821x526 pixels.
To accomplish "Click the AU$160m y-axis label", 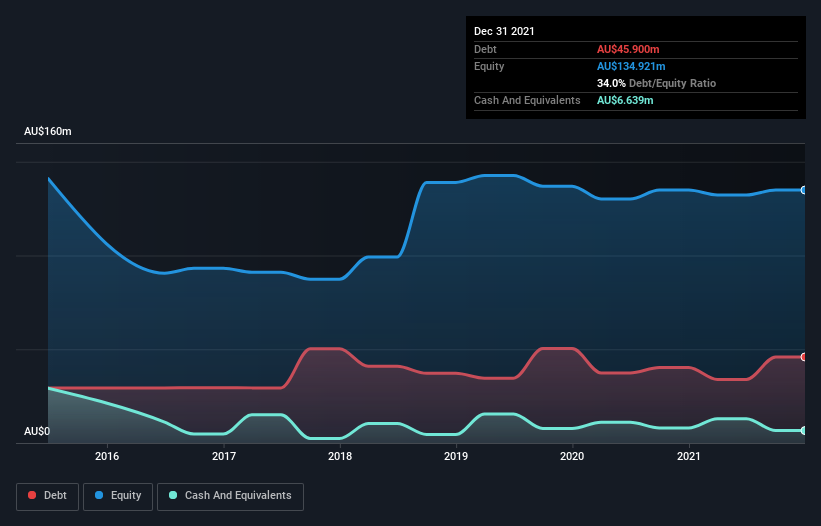I will pos(48,131).
